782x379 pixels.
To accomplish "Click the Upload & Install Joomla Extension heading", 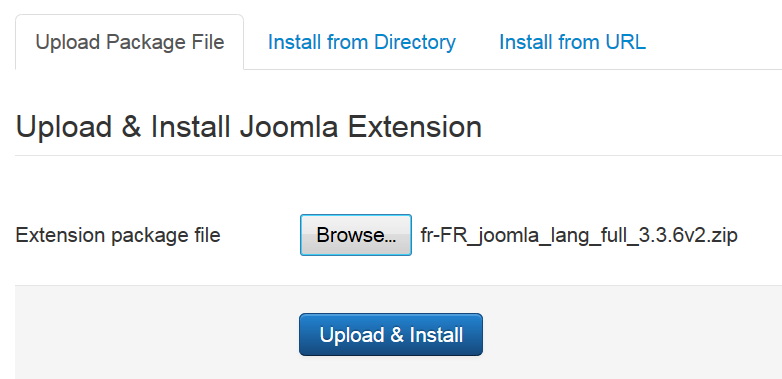I will click(249, 127).
